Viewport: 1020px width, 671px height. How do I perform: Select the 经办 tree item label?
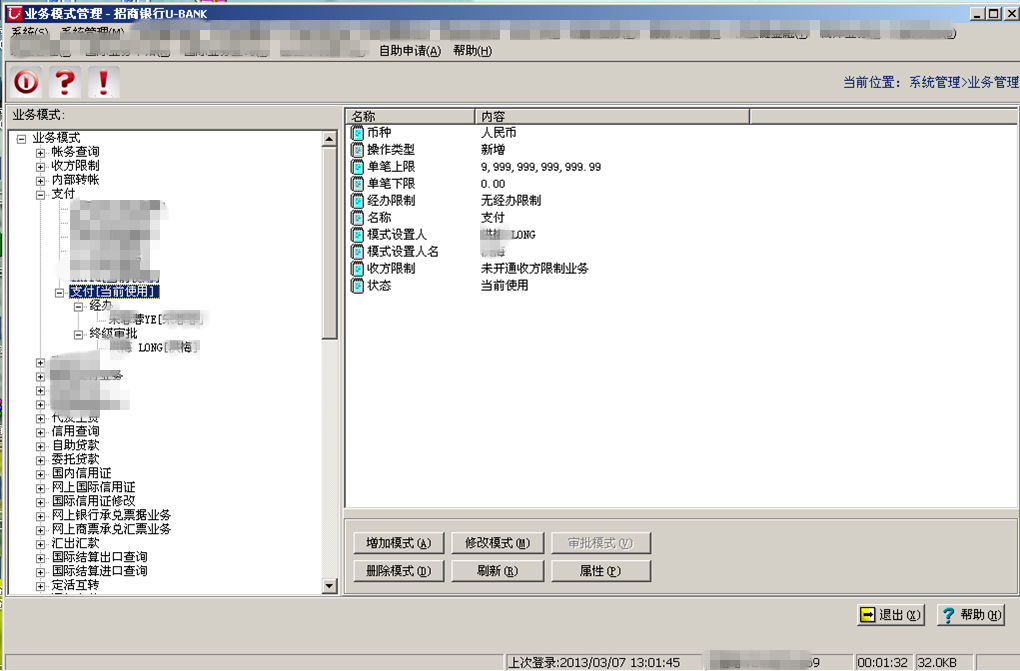[101, 306]
